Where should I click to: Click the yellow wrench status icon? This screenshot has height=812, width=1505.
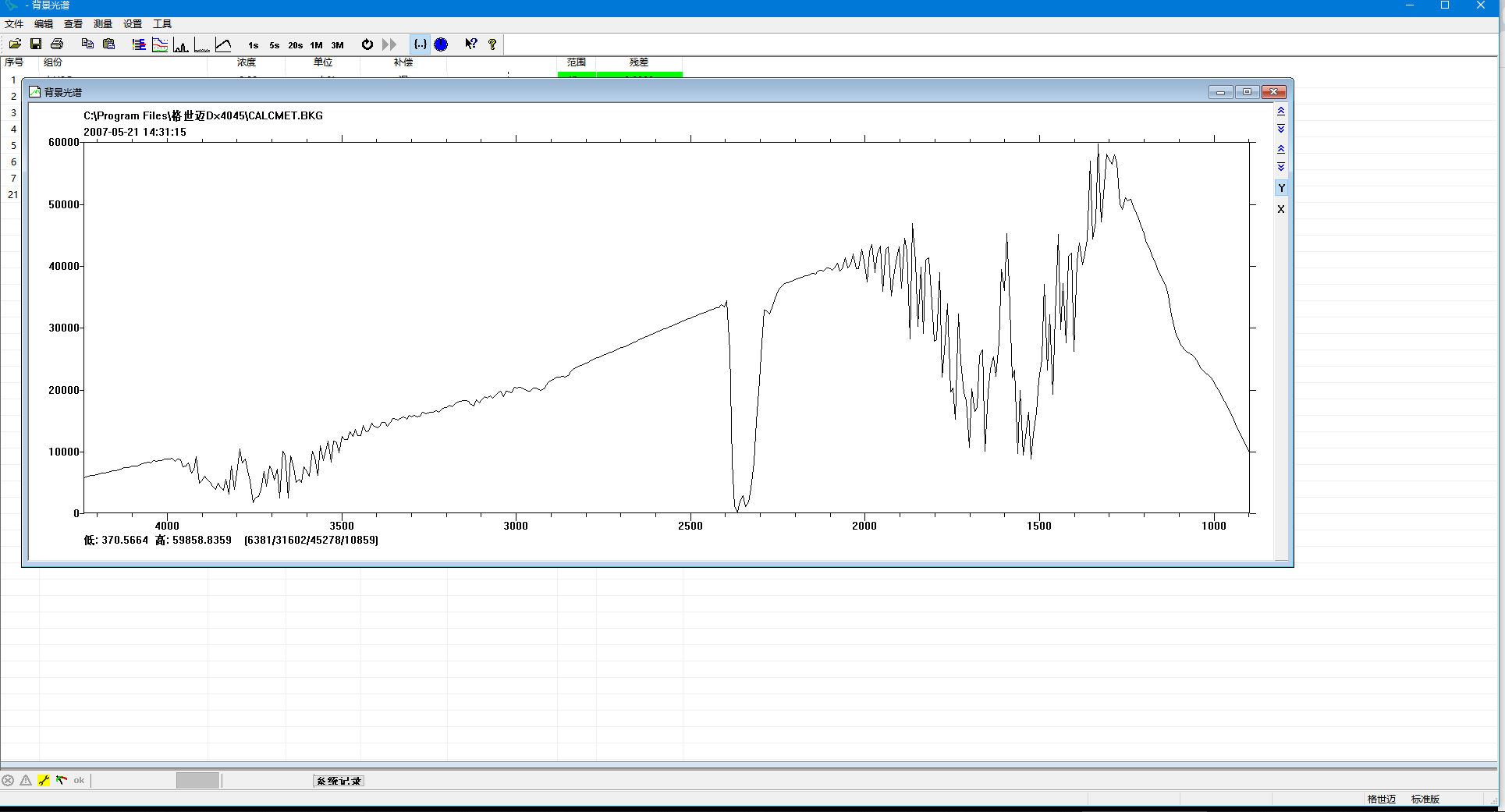pyautogui.click(x=44, y=780)
